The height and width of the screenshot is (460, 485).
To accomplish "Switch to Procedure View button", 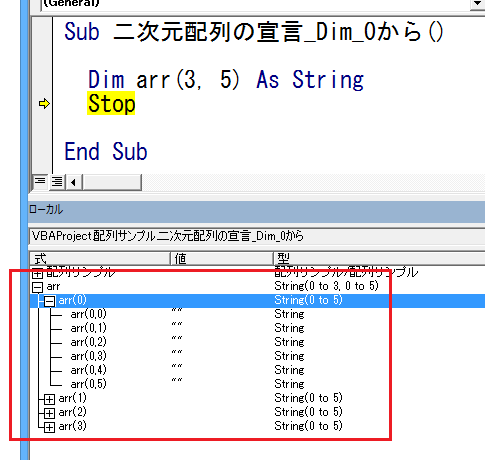I will coord(40,182).
